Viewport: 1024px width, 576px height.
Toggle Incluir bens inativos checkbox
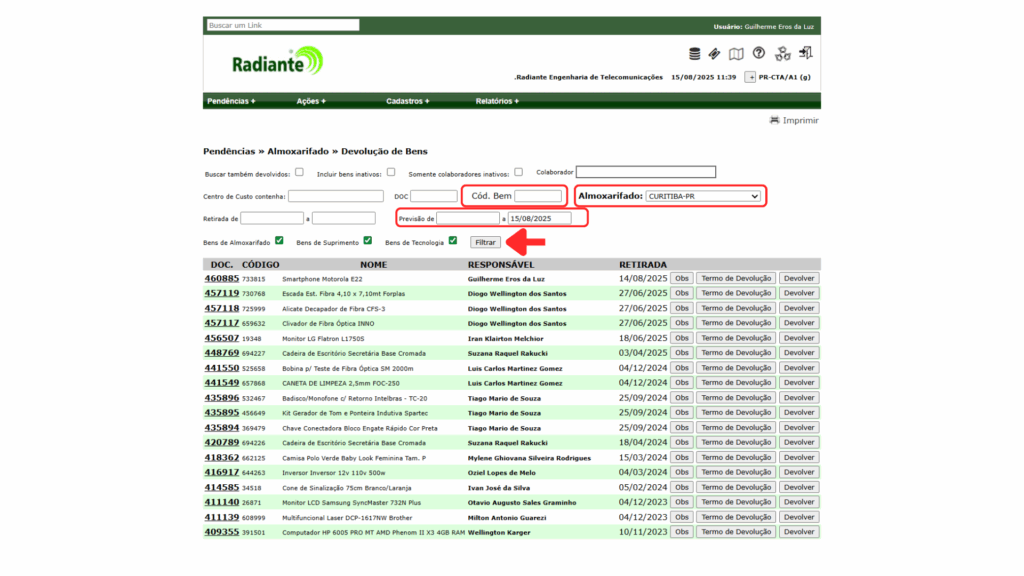point(391,172)
